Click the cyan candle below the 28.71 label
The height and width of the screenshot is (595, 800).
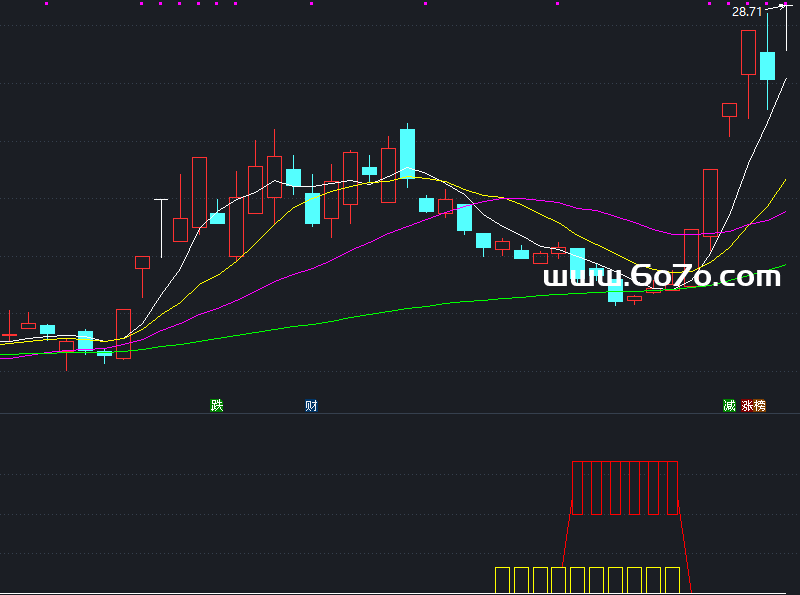point(767,66)
